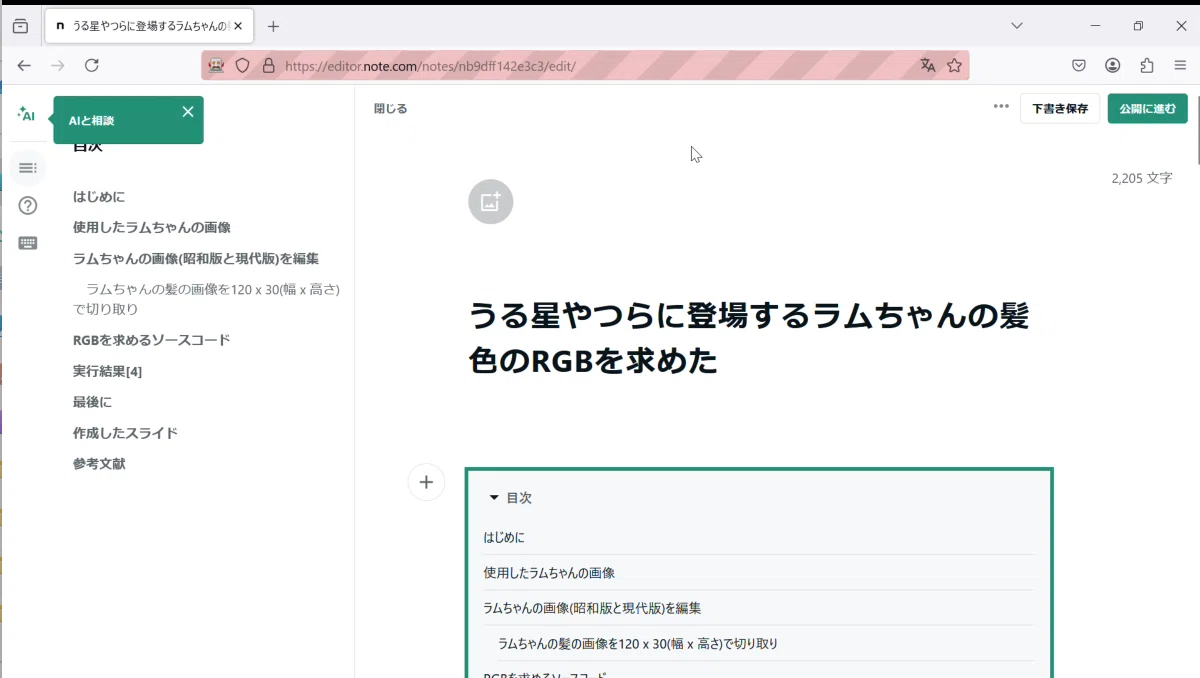Select sidebar sub-item 120 x 30 で切り取り
The image size is (1200, 678).
[207, 299]
